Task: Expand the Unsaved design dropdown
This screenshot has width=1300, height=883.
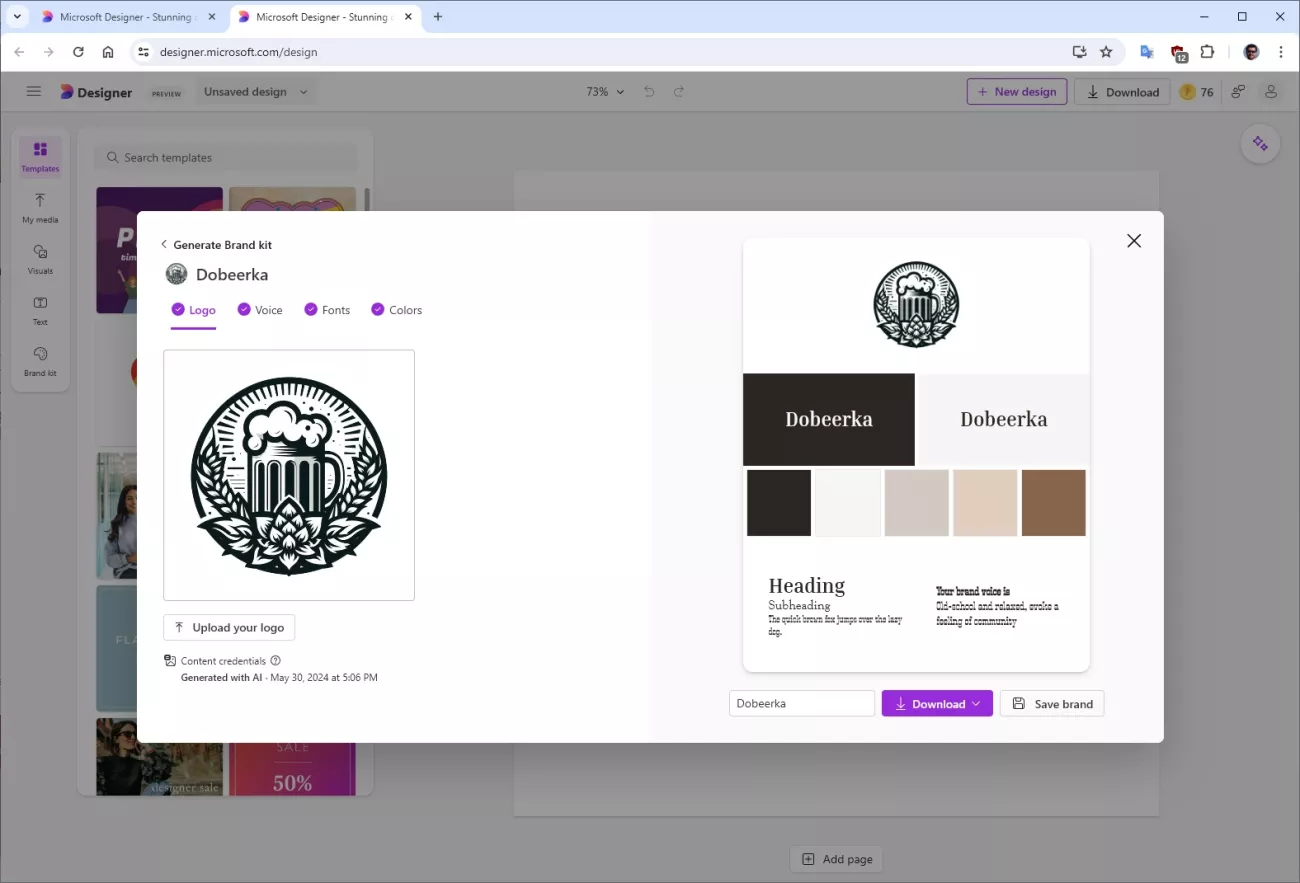Action: pyautogui.click(x=256, y=92)
